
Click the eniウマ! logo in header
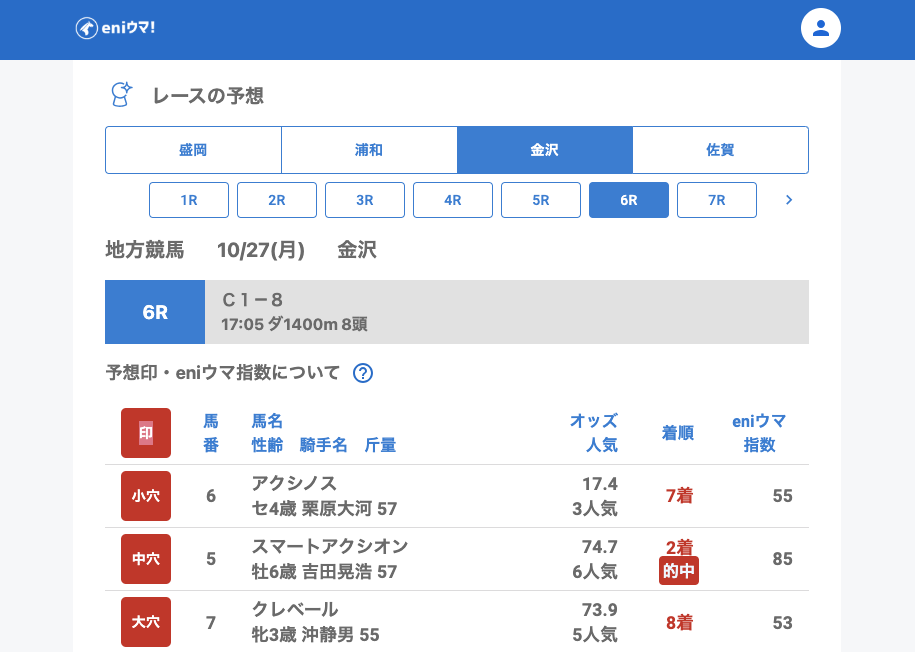[x=115, y=28]
